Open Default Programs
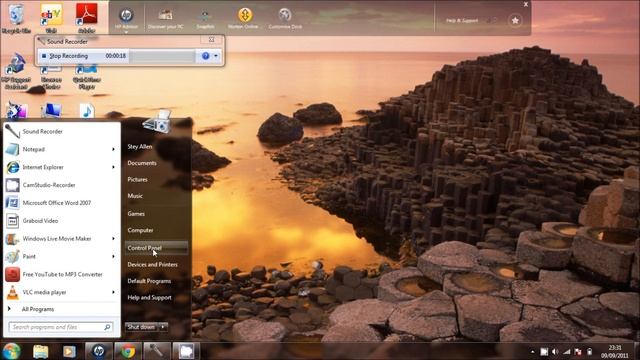 [149, 281]
